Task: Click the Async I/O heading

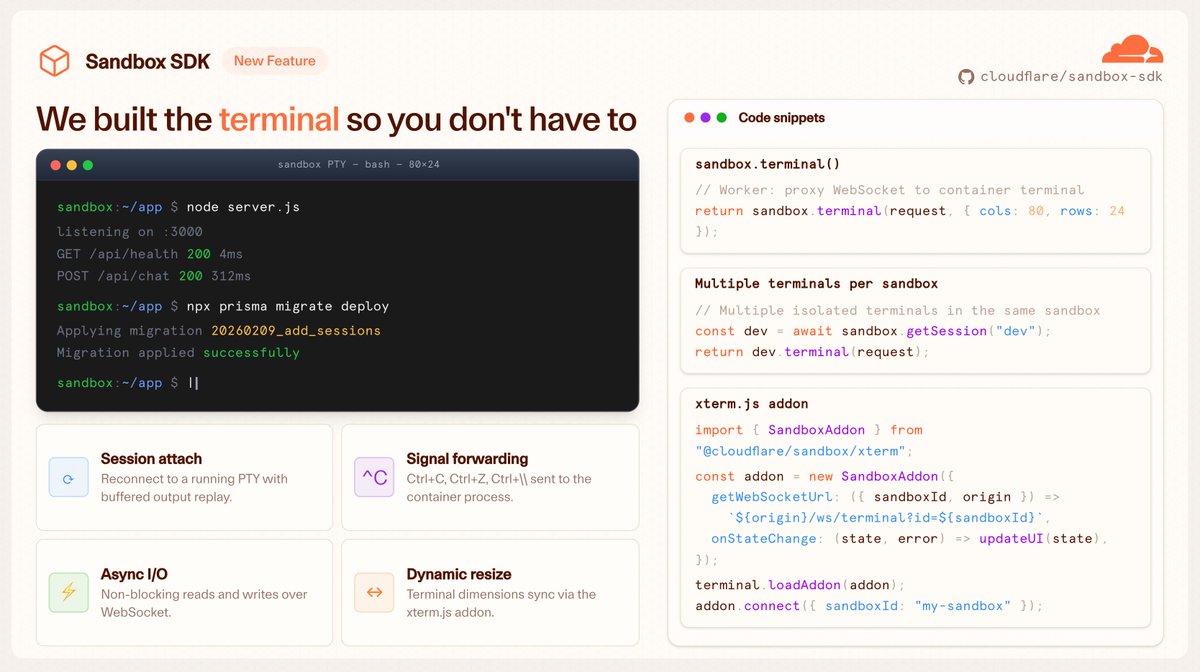Action: click(x=134, y=574)
